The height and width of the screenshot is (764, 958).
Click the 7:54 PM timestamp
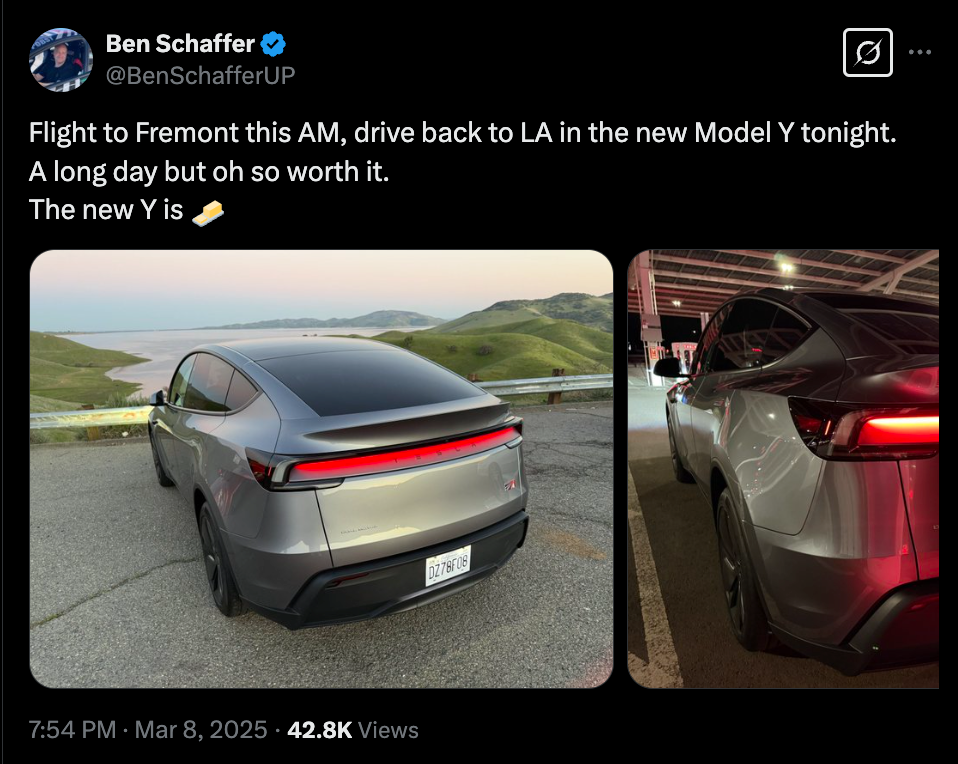pos(72,730)
